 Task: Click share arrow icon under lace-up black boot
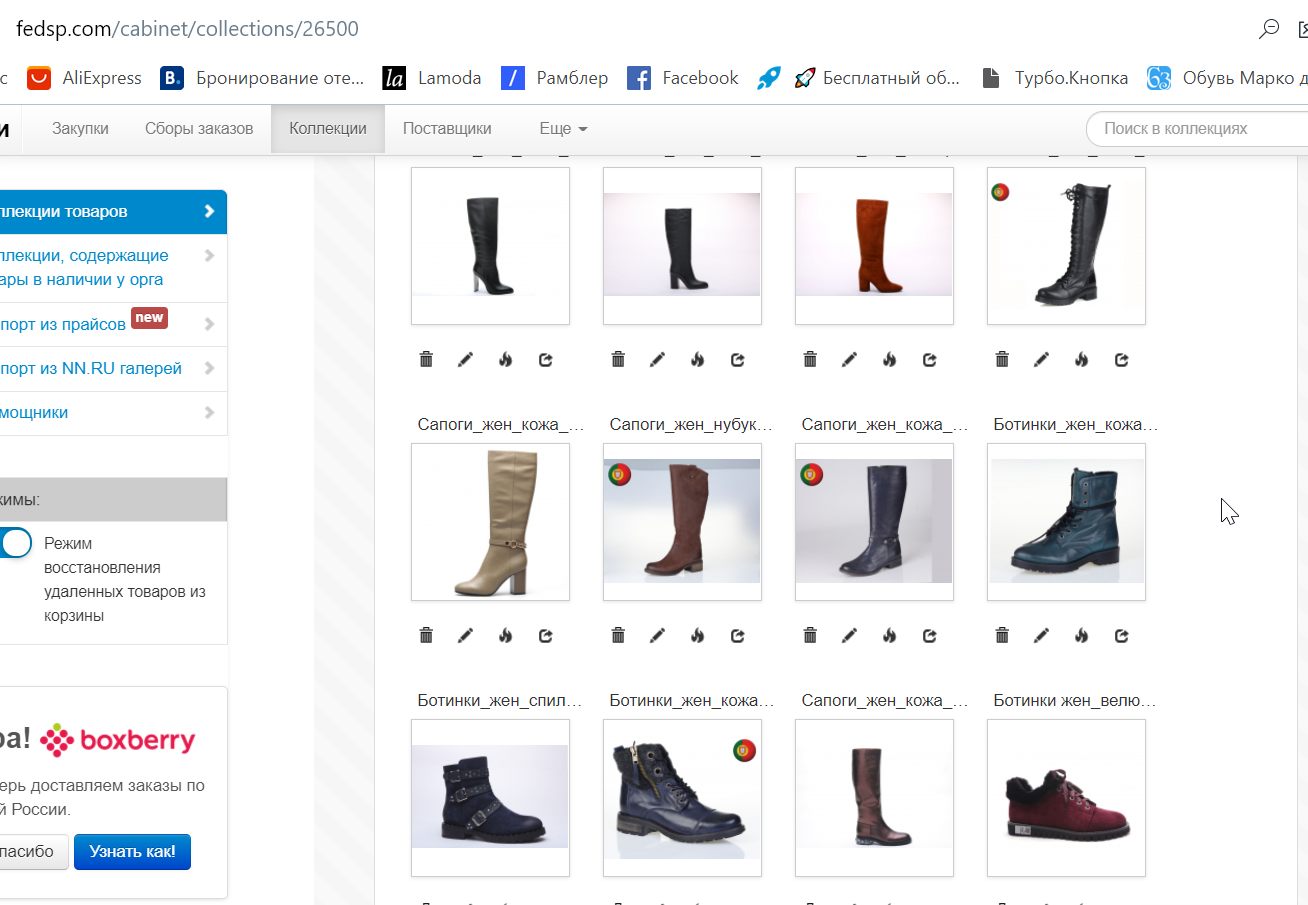[x=1121, y=360]
